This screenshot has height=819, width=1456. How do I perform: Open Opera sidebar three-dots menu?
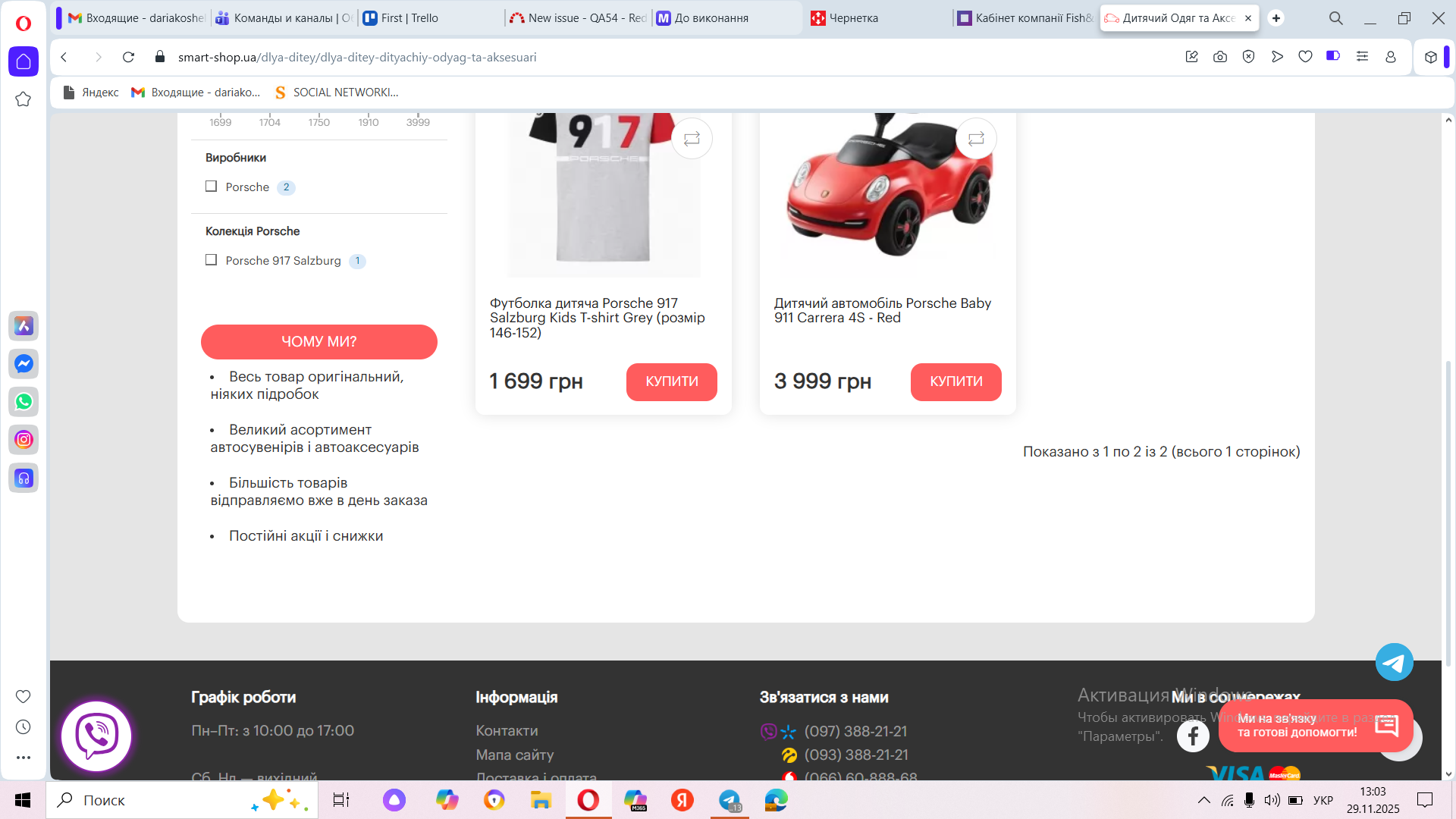pos(24,758)
